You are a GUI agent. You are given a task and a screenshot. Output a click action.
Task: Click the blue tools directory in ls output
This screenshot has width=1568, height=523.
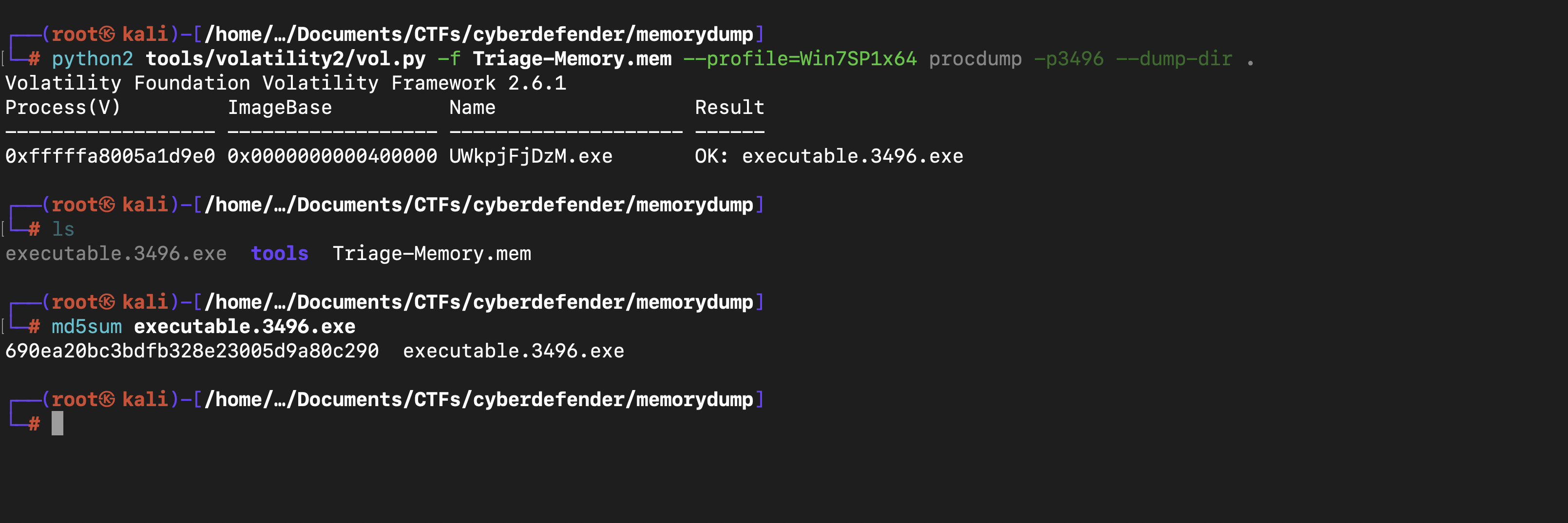(280, 254)
